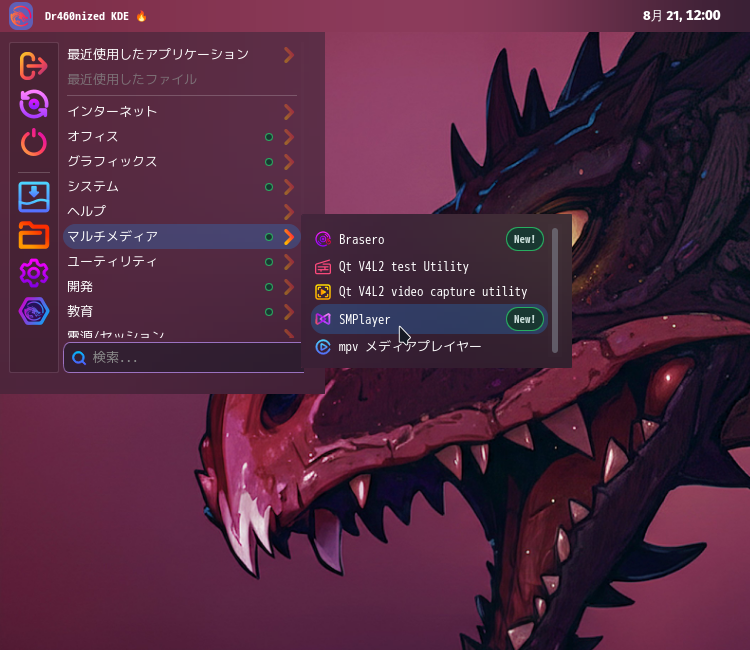
Task: Open the ヘルプ category
Action: pos(182,211)
